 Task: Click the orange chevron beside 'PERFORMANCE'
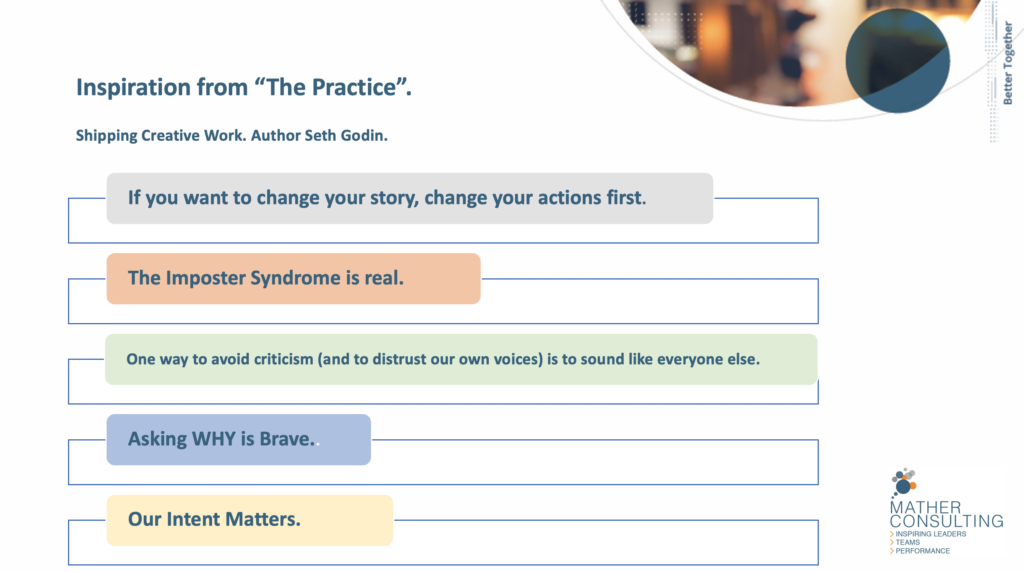pyautogui.click(x=891, y=550)
